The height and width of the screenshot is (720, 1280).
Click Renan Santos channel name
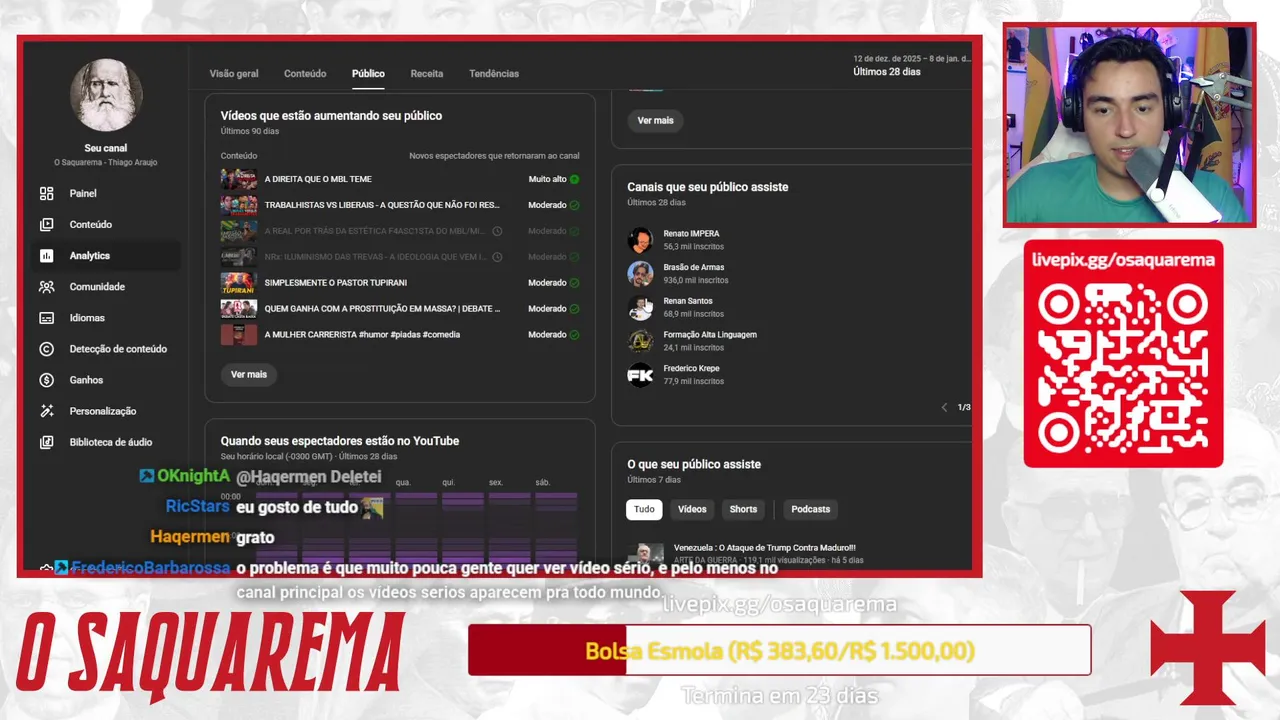tap(688, 301)
